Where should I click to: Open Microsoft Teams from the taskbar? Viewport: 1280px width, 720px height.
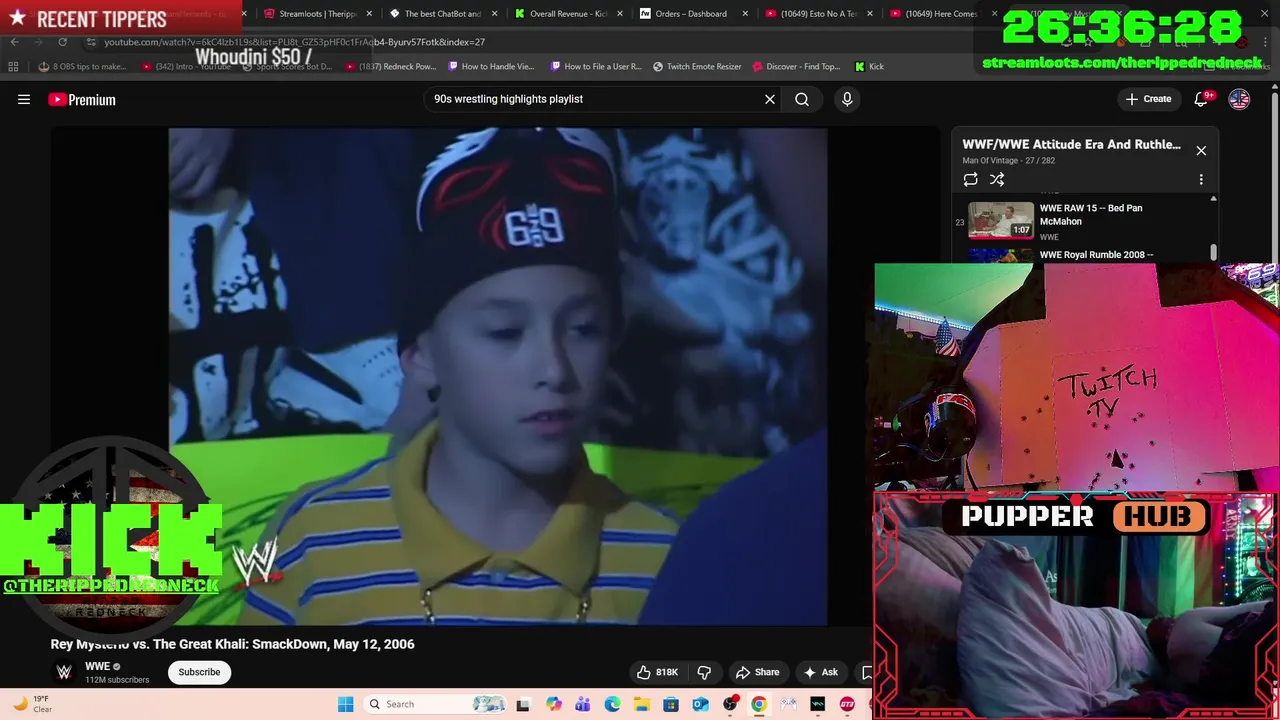point(583,704)
